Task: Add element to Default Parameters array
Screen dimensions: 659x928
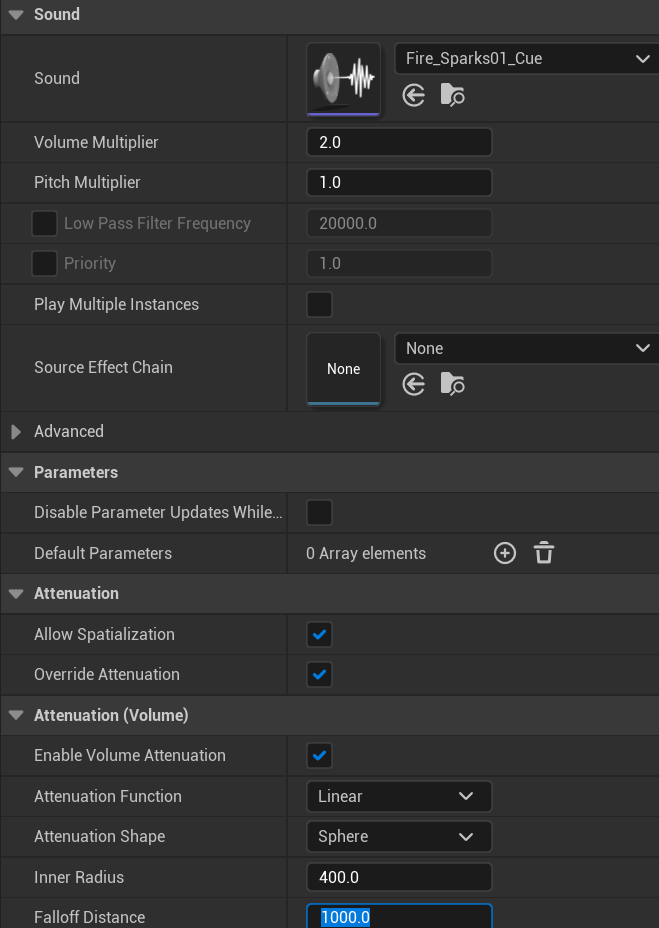Action: 505,553
